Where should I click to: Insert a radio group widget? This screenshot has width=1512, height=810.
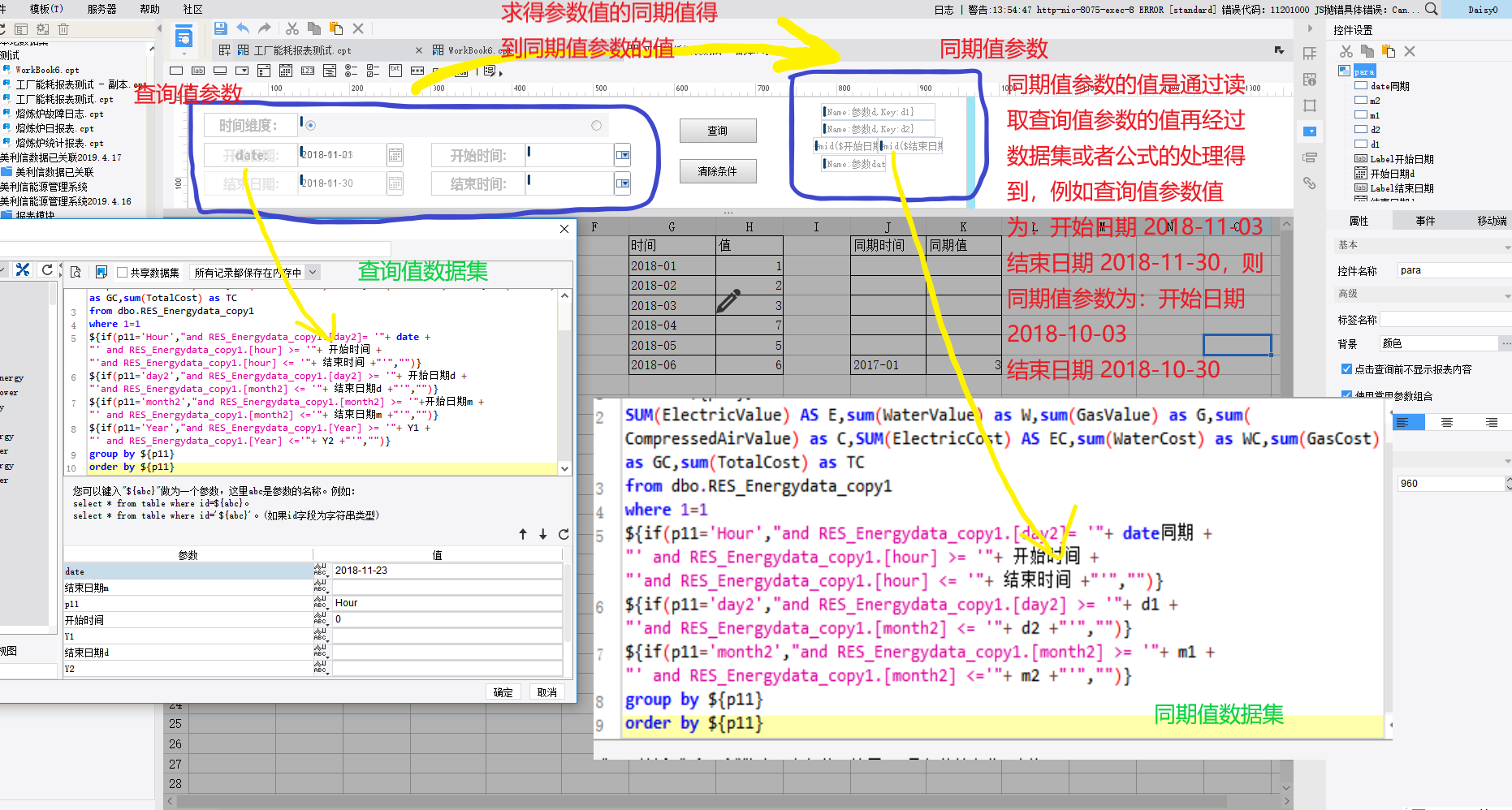352,71
